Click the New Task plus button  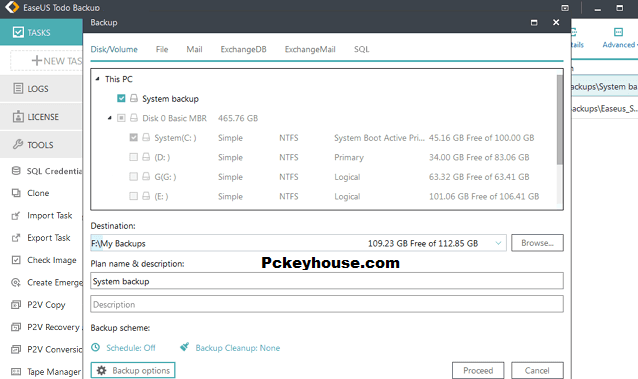tap(37, 61)
